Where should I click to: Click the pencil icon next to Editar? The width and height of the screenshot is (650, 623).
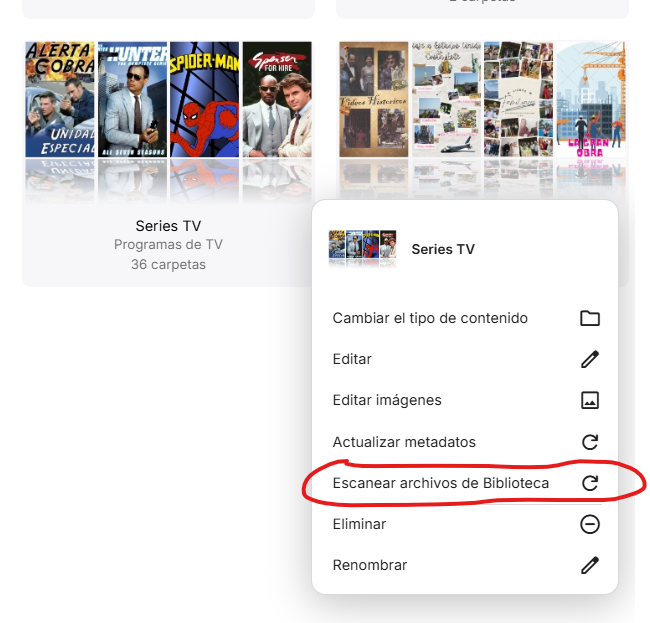pos(590,359)
